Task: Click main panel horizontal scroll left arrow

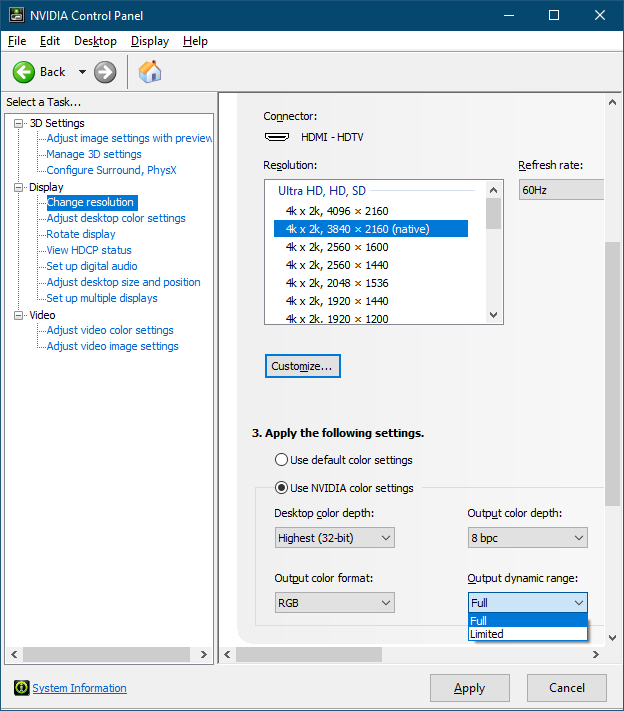Action: tap(227, 654)
